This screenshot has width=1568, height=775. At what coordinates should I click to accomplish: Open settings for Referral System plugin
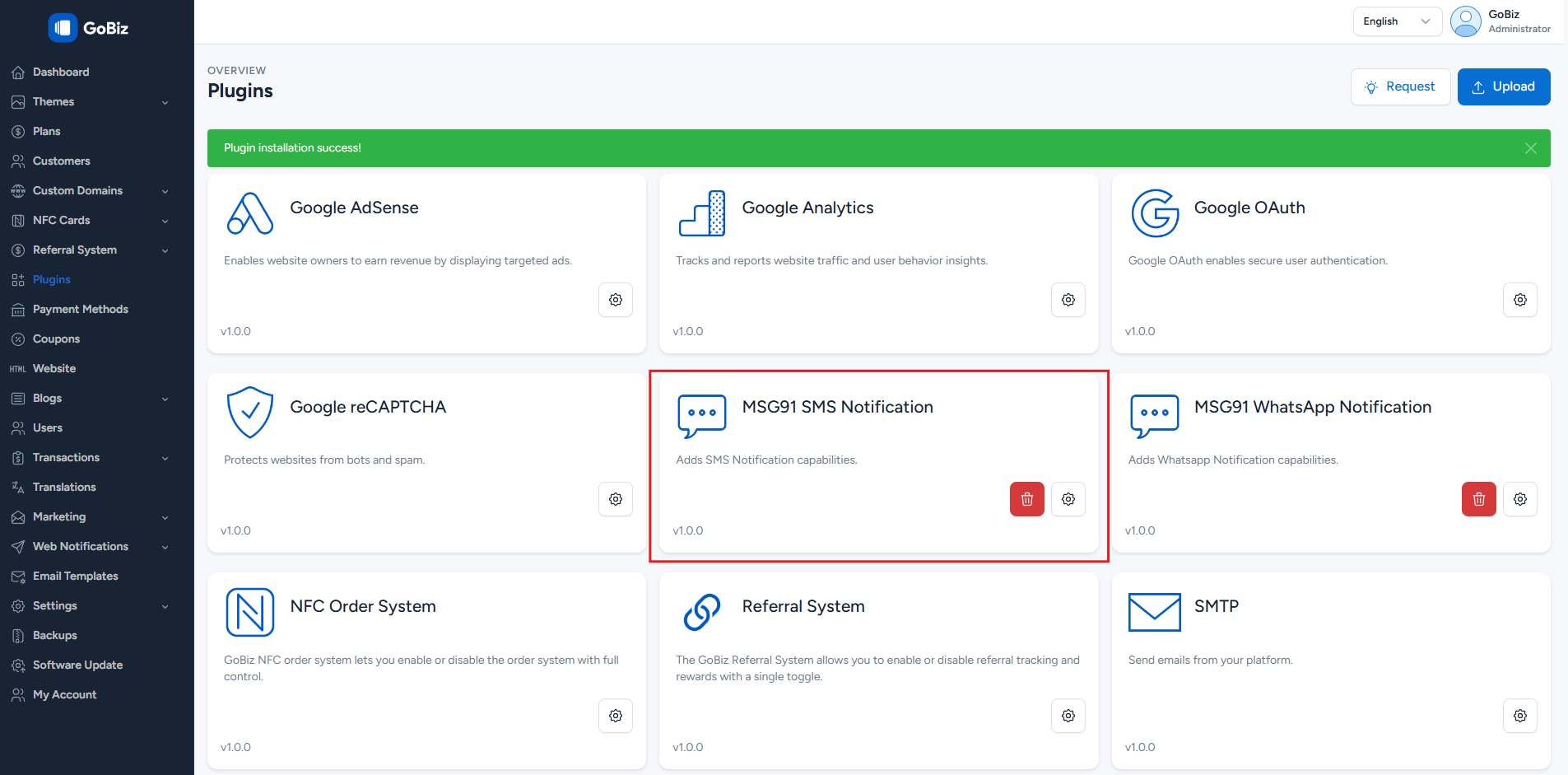[x=1068, y=716]
